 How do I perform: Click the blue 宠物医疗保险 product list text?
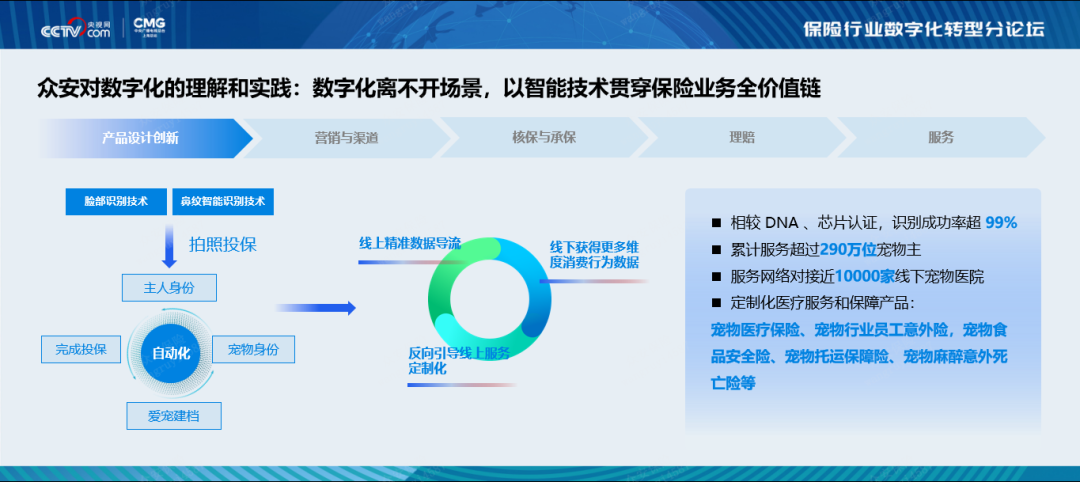pos(859,356)
